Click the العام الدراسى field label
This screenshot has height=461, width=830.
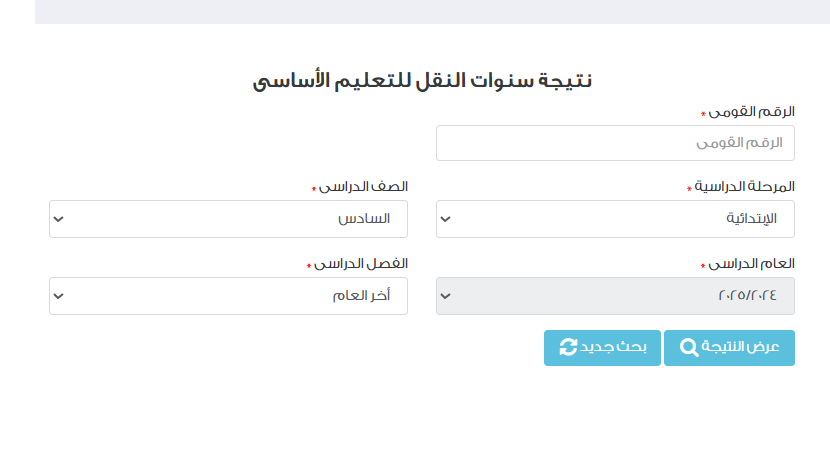tap(752, 264)
